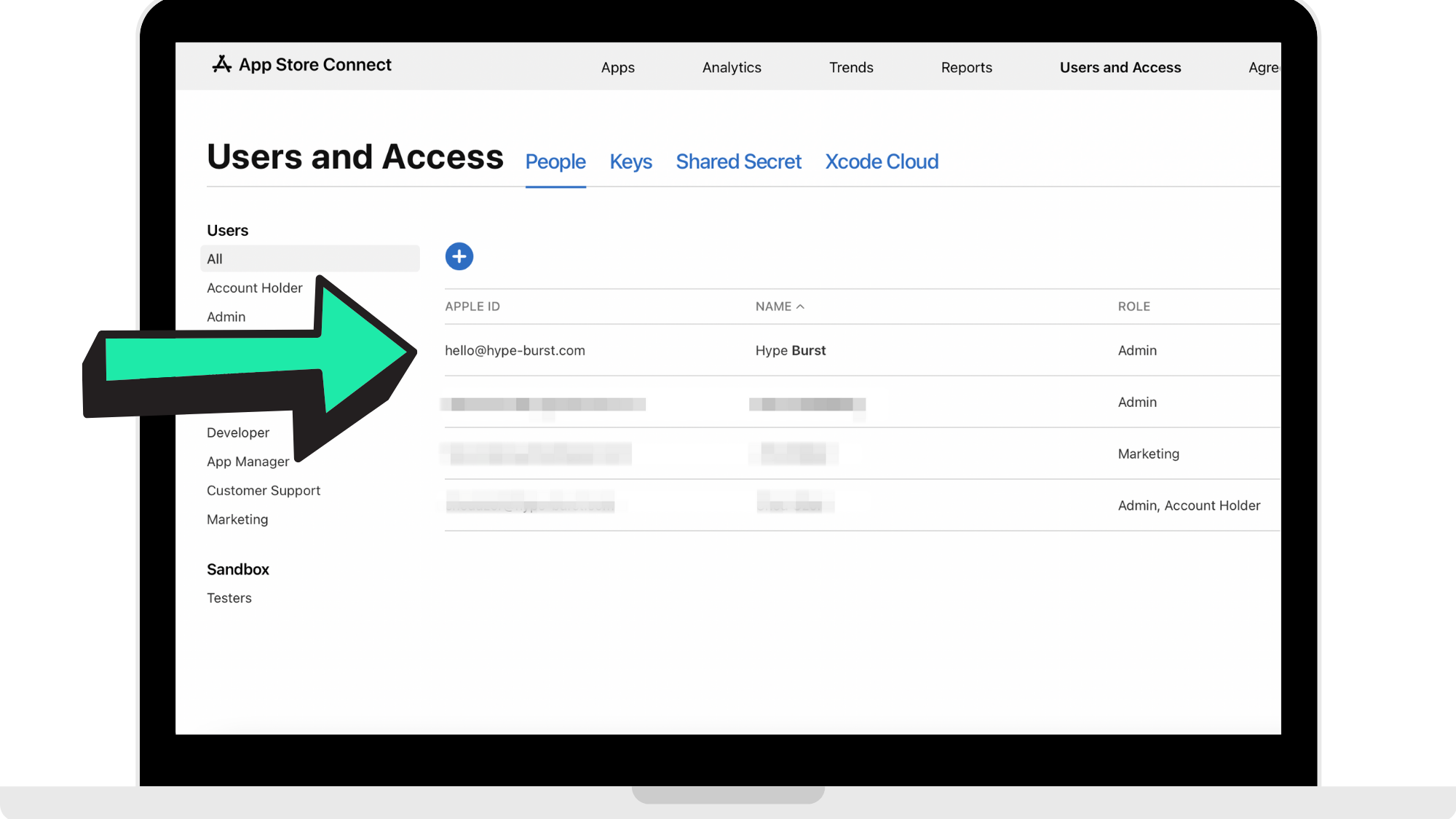This screenshot has width=1456, height=819.
Task: Open the Apps menu item
Action: [x=617, y=67]
